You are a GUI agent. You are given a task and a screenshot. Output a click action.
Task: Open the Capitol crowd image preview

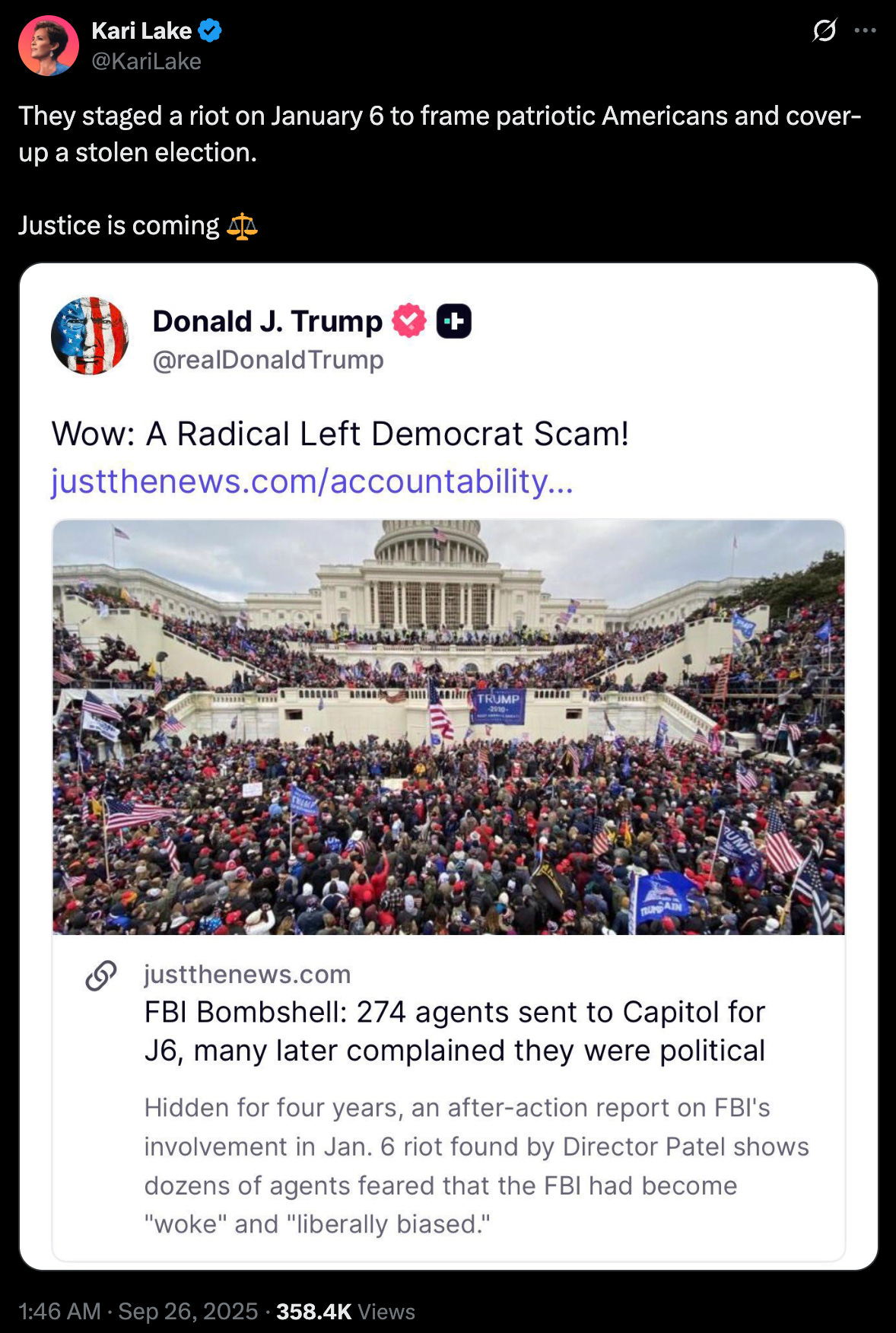coord(449,727)
